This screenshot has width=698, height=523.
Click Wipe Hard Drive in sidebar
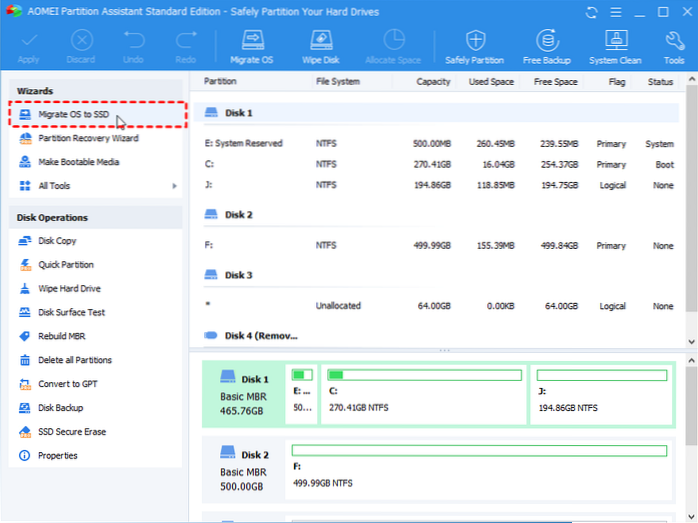69,288
